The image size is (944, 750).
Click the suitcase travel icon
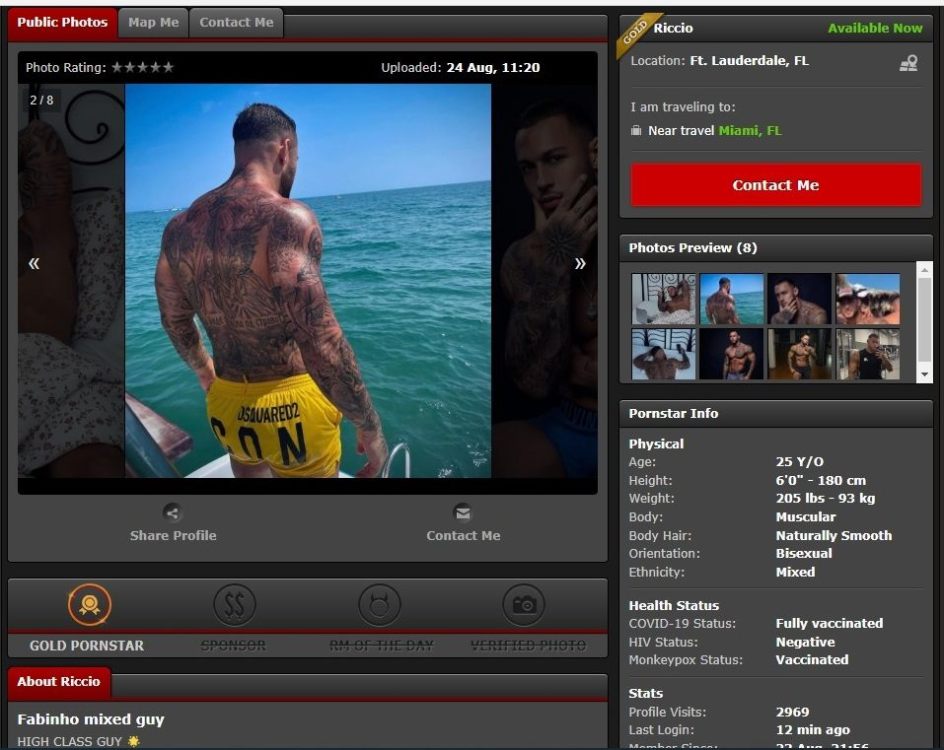coord(636,131)
